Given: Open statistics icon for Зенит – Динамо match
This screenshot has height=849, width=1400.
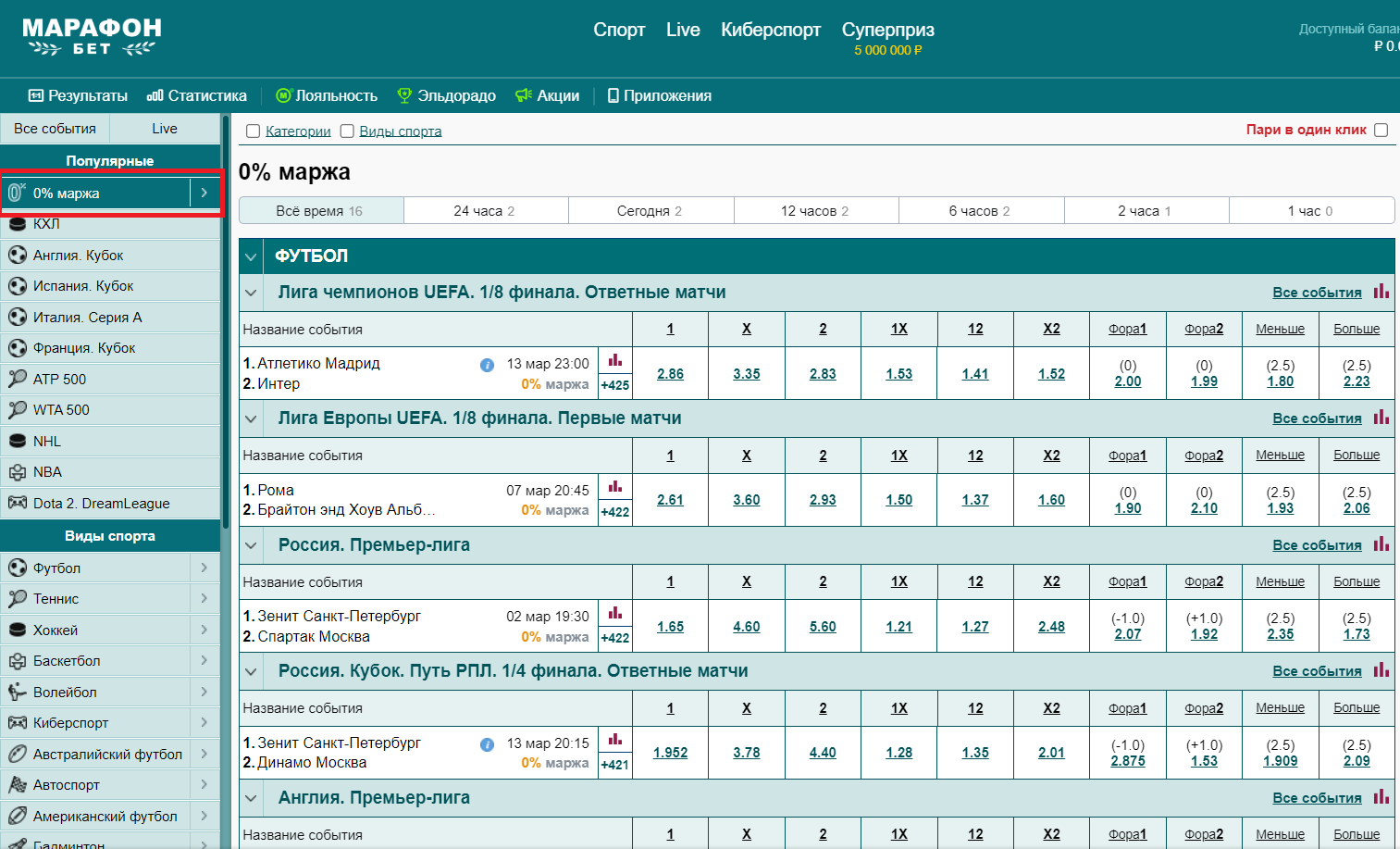Looking at the screenshot, I should [615, 739].
